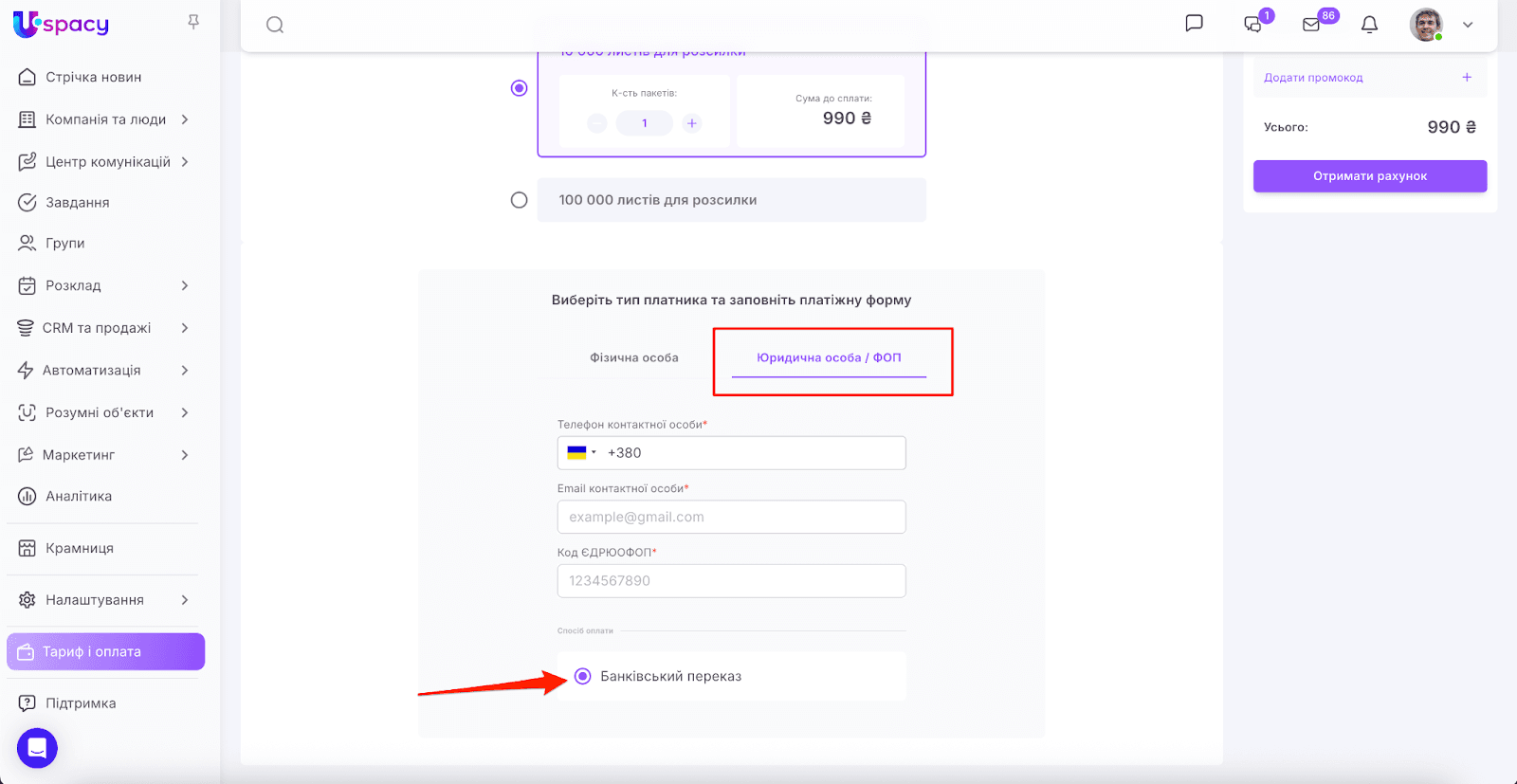Select the 10 000 листів package radio

(x=519, y=88)
